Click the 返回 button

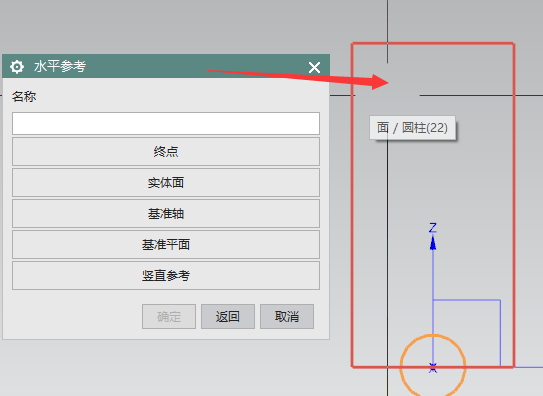(x=228, y=316)
